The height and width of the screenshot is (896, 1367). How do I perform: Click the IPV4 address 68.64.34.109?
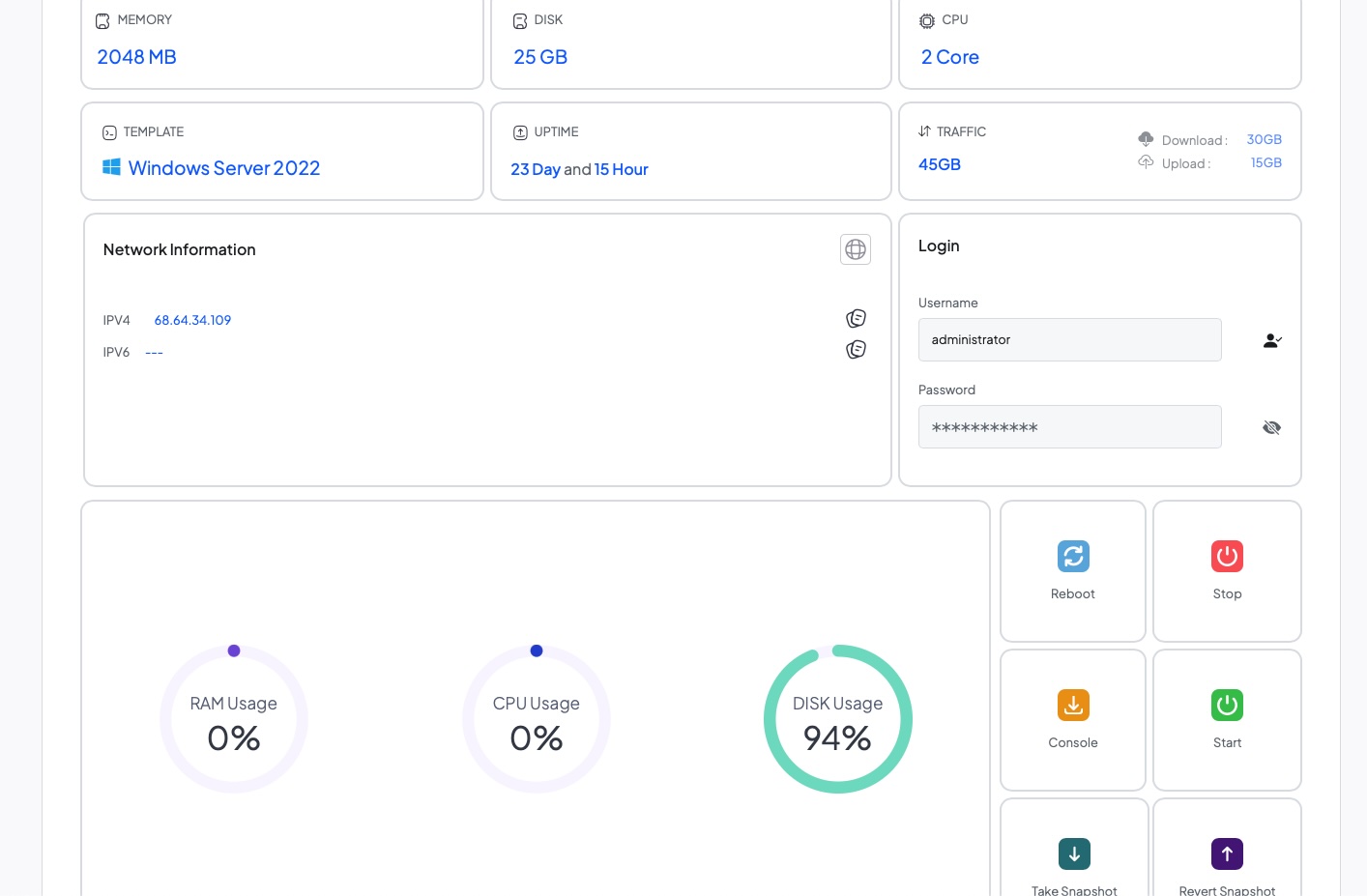192,320
